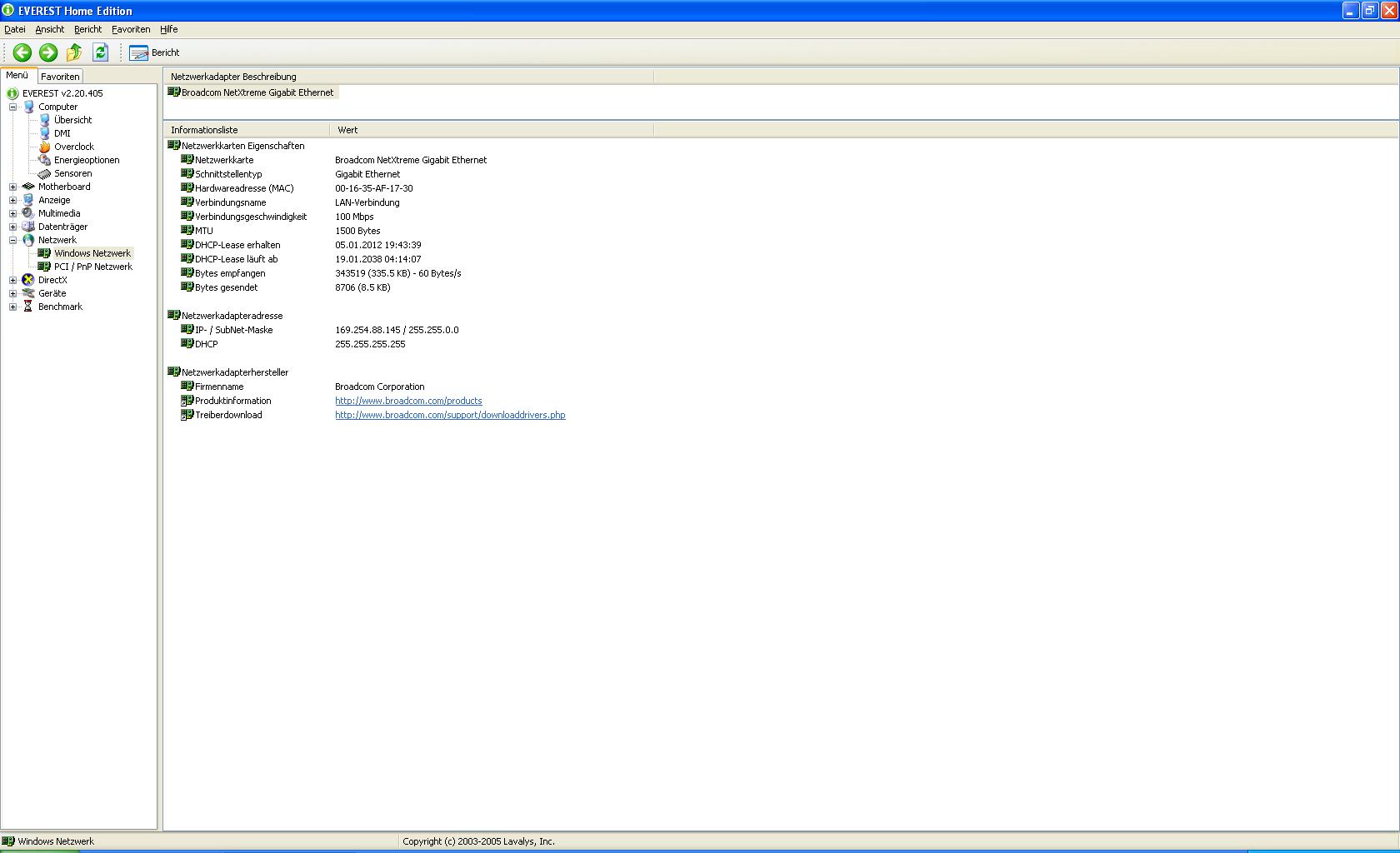Viewport: 1400px width, 853px height.
Task: Select the Energieoptionen icon
Action: point(44,160)
